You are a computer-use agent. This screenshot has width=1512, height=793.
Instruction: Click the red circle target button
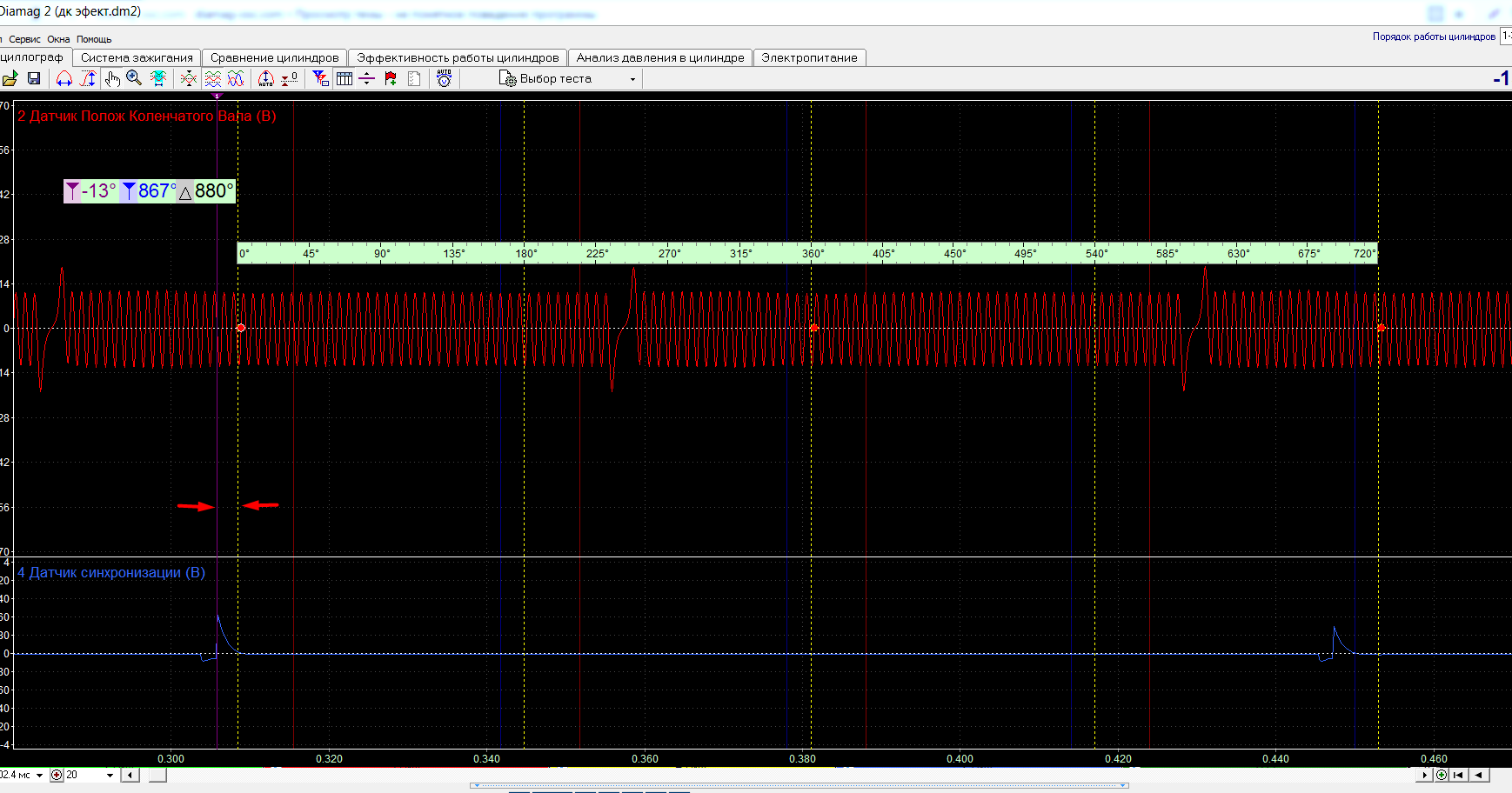(57, 775)
